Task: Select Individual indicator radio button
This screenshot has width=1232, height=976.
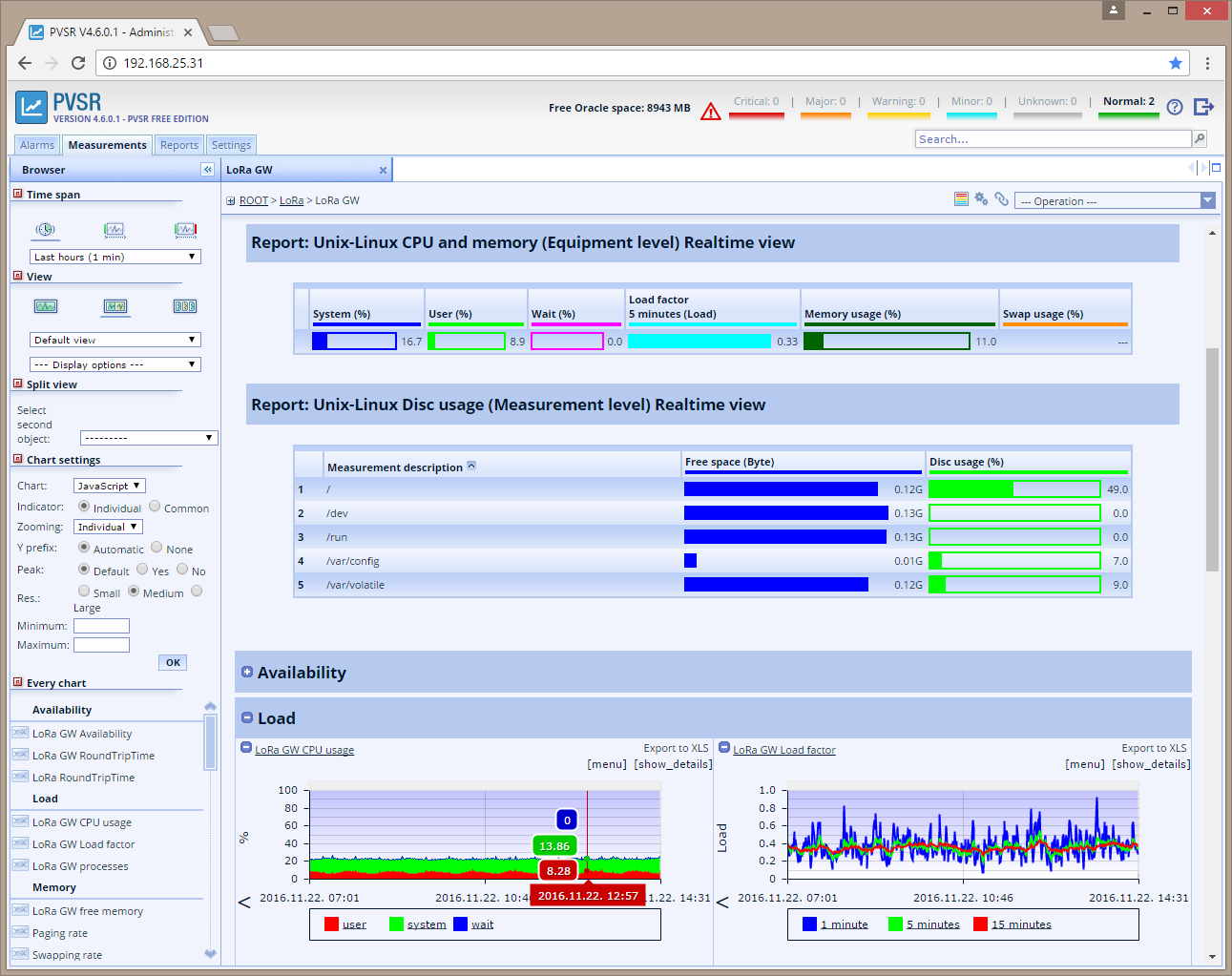Action: (84, 507)
